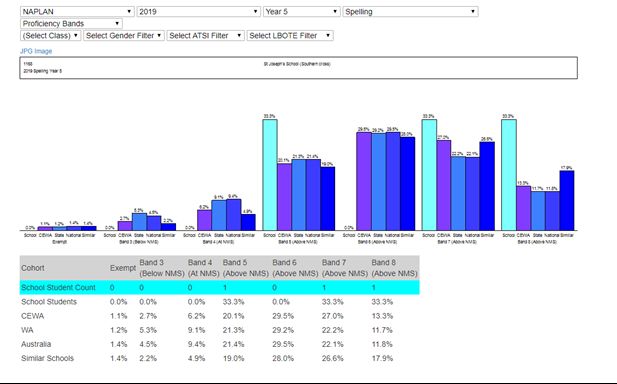Screen dimensions: 617x384
Task: Click the chart title box with school name
Action: pyautogui.click(x=299, y=68)
